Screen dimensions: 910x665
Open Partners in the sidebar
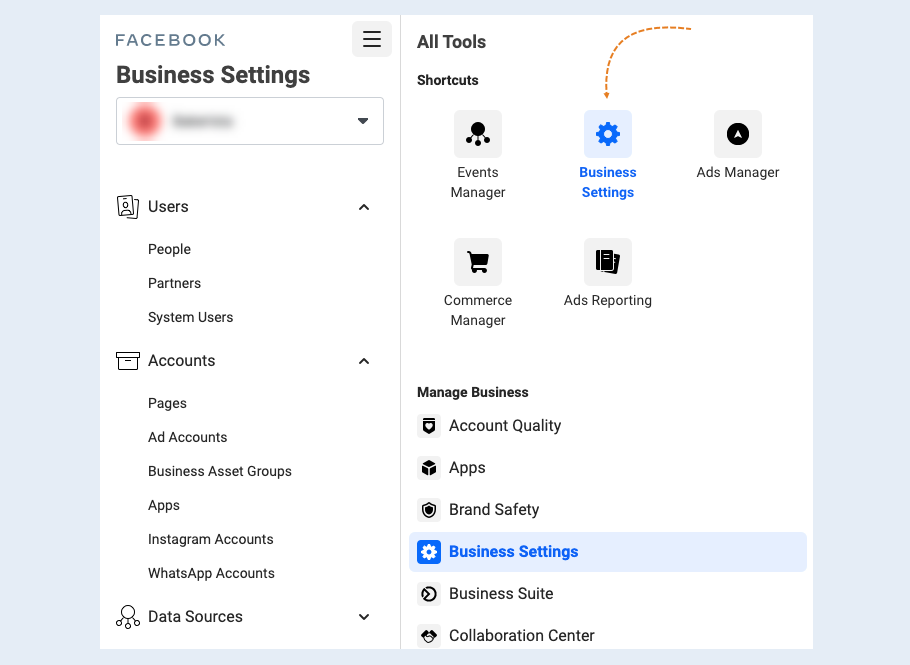click(x=174, y=283)
